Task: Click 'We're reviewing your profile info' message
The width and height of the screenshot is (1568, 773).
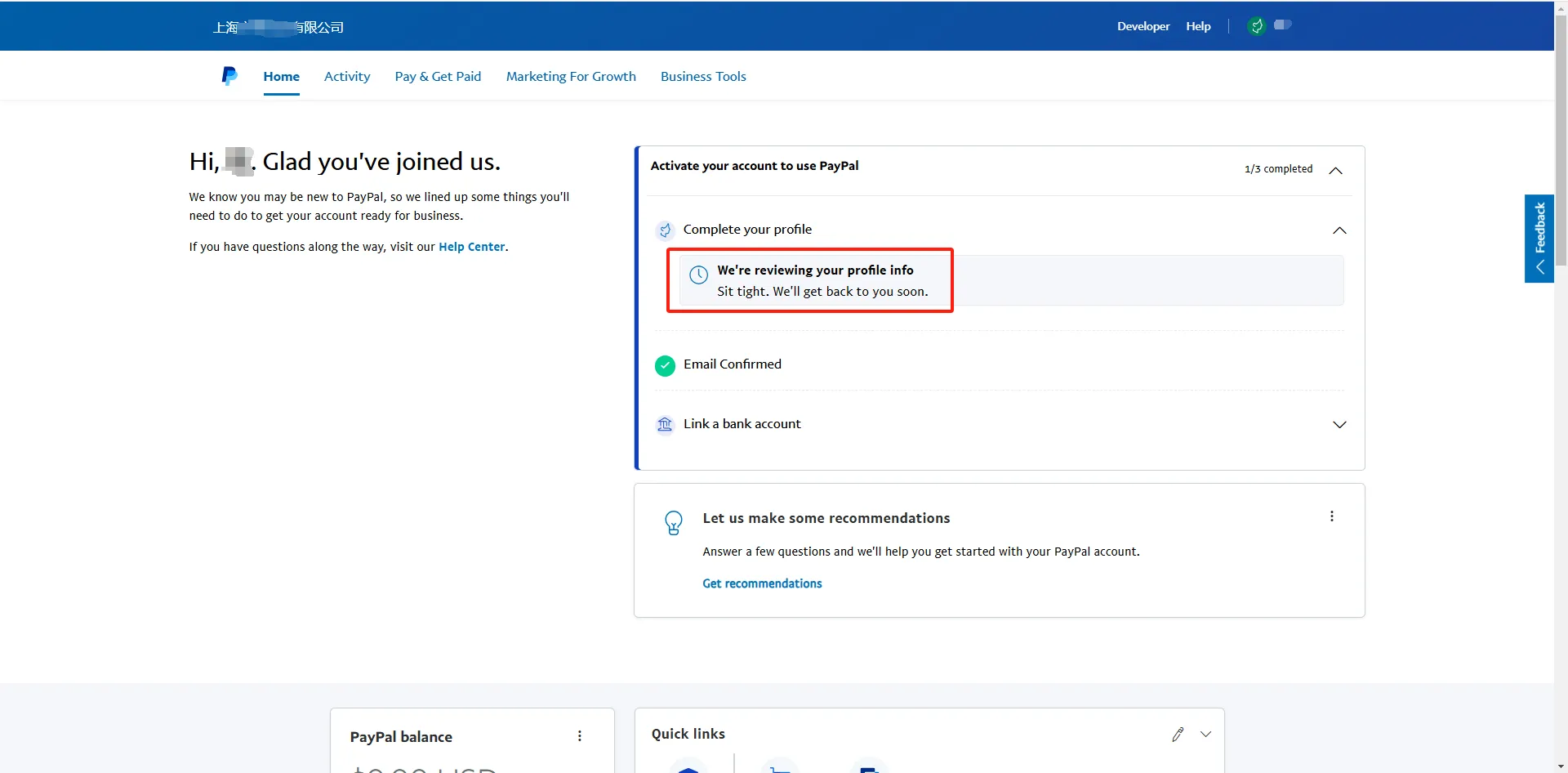Action: [815, 270]
